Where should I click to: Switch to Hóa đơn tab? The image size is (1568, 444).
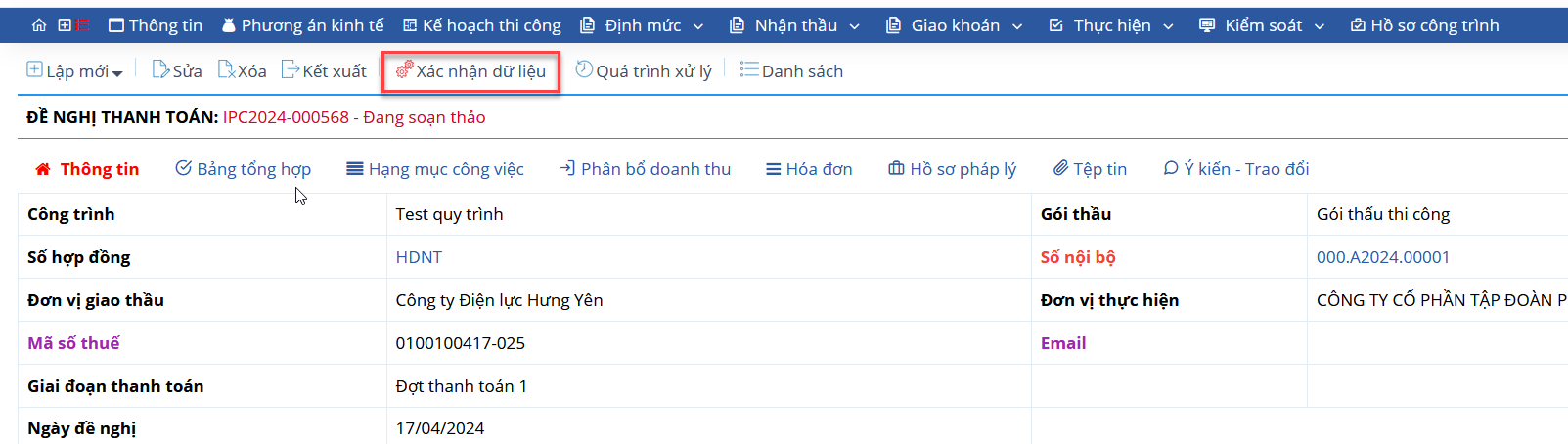[809, 169]
